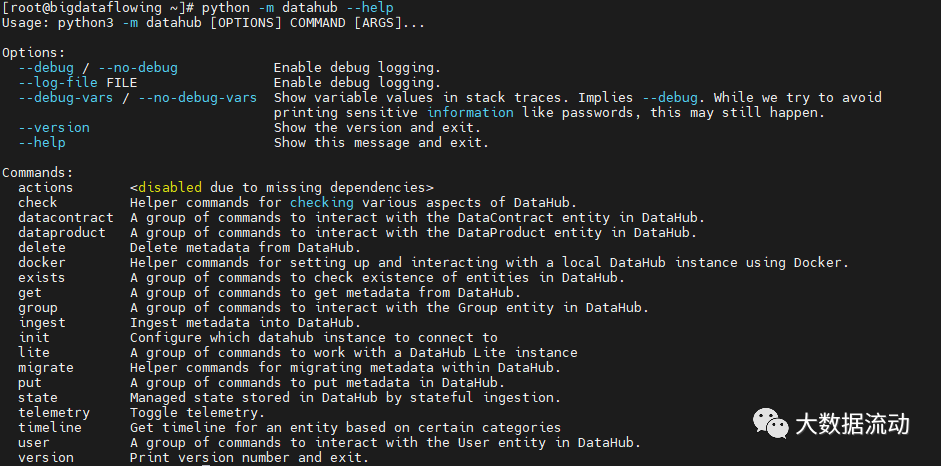This screenshot has height=466, width=941.
Task: Click the migrate command name
Action: point(45,368)
